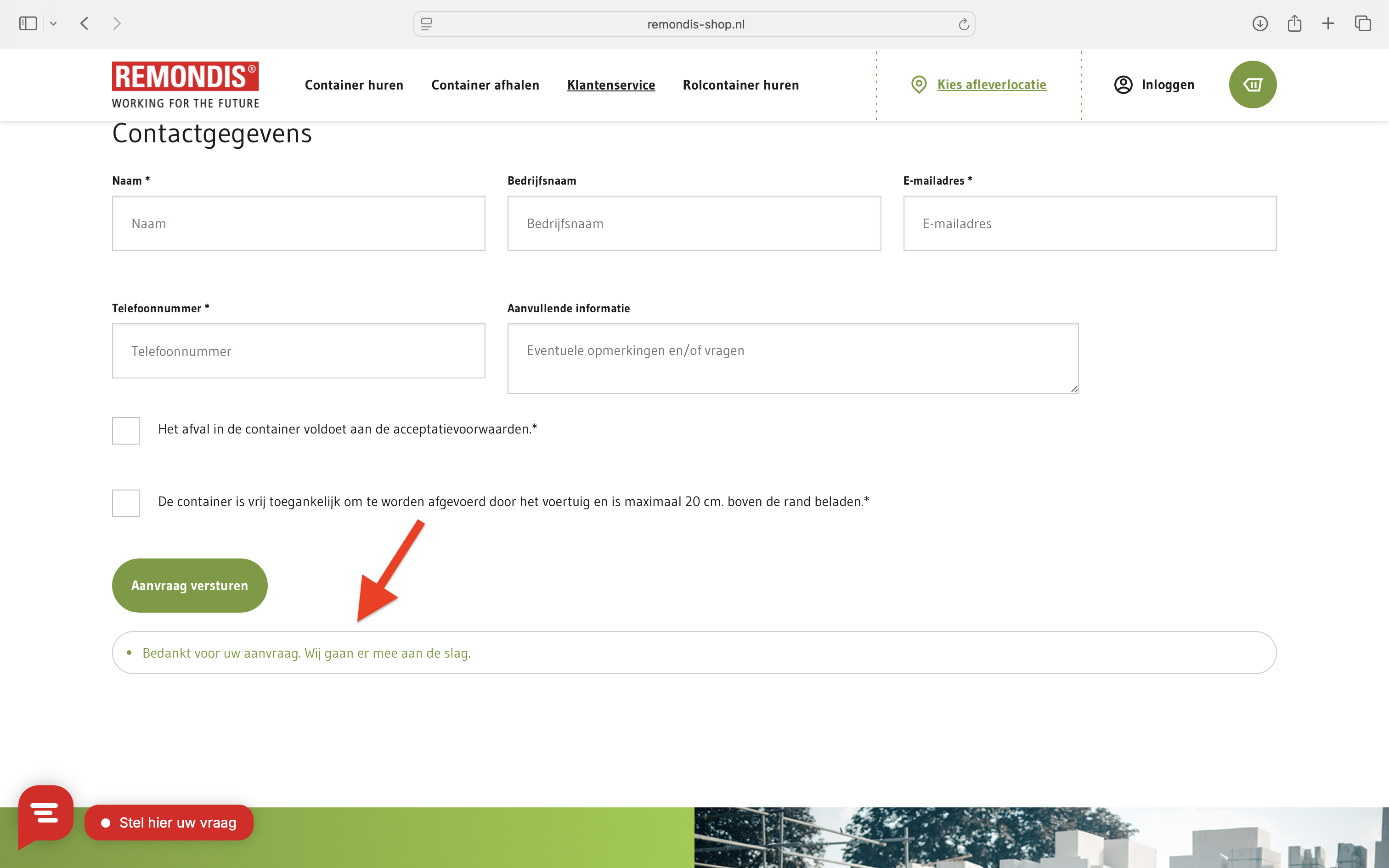Image resolution: width=1389 pixels, height=868 pixels.
Task: Click the Safari share icon
Action: 1294,23
